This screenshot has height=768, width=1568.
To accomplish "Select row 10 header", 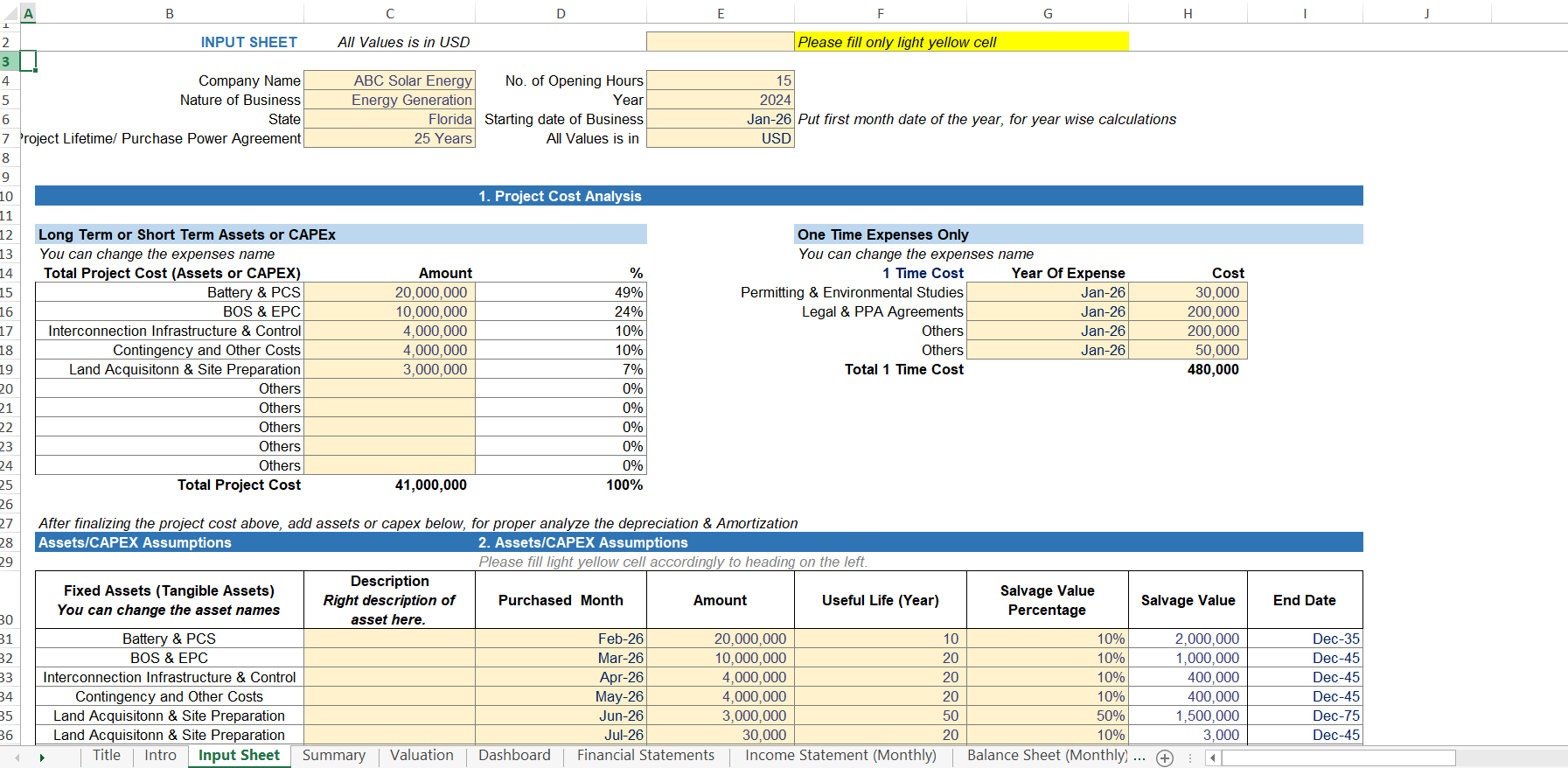I will [x=7, y=196].
